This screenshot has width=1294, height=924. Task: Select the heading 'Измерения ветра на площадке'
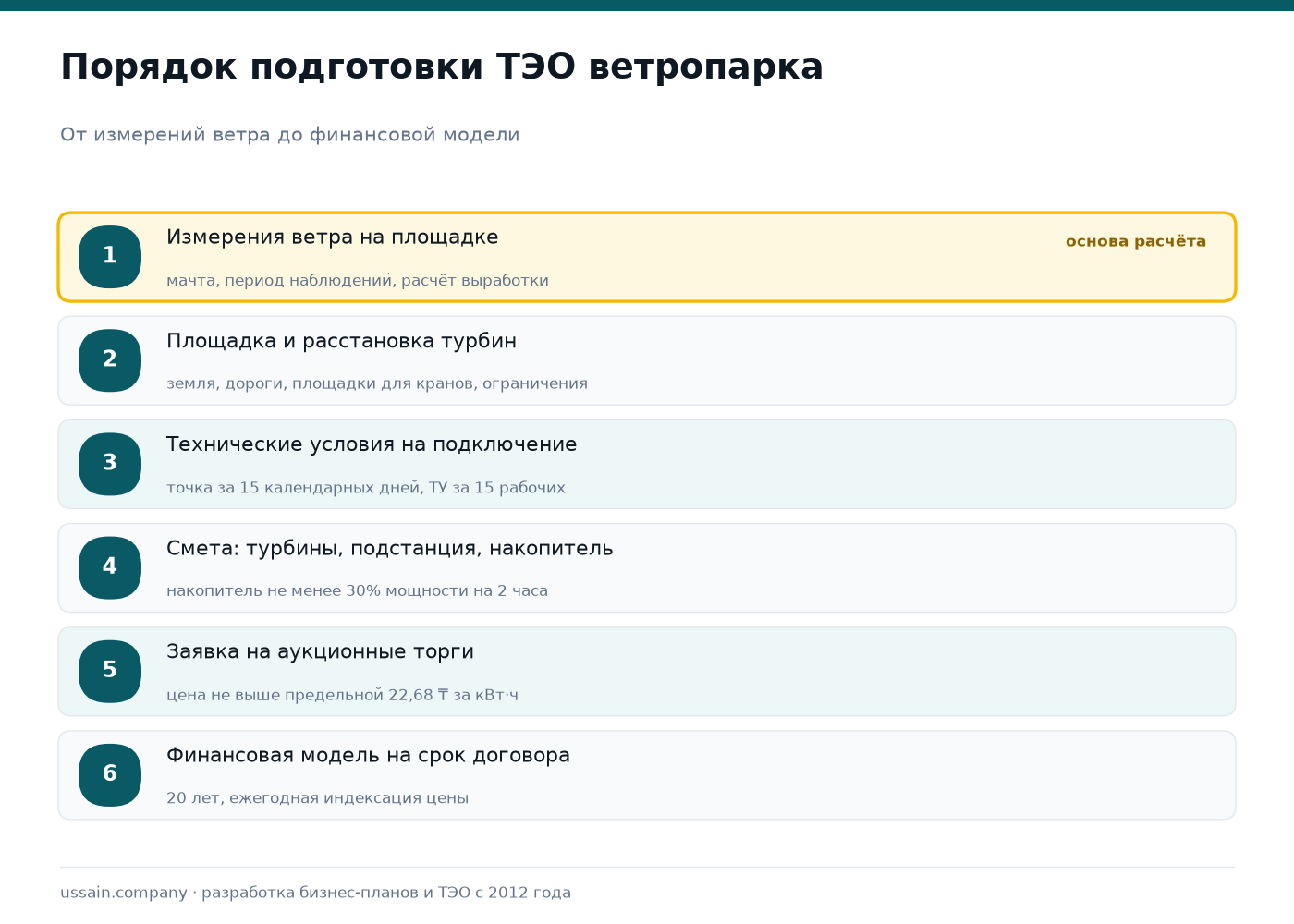[x=333, y=237]
